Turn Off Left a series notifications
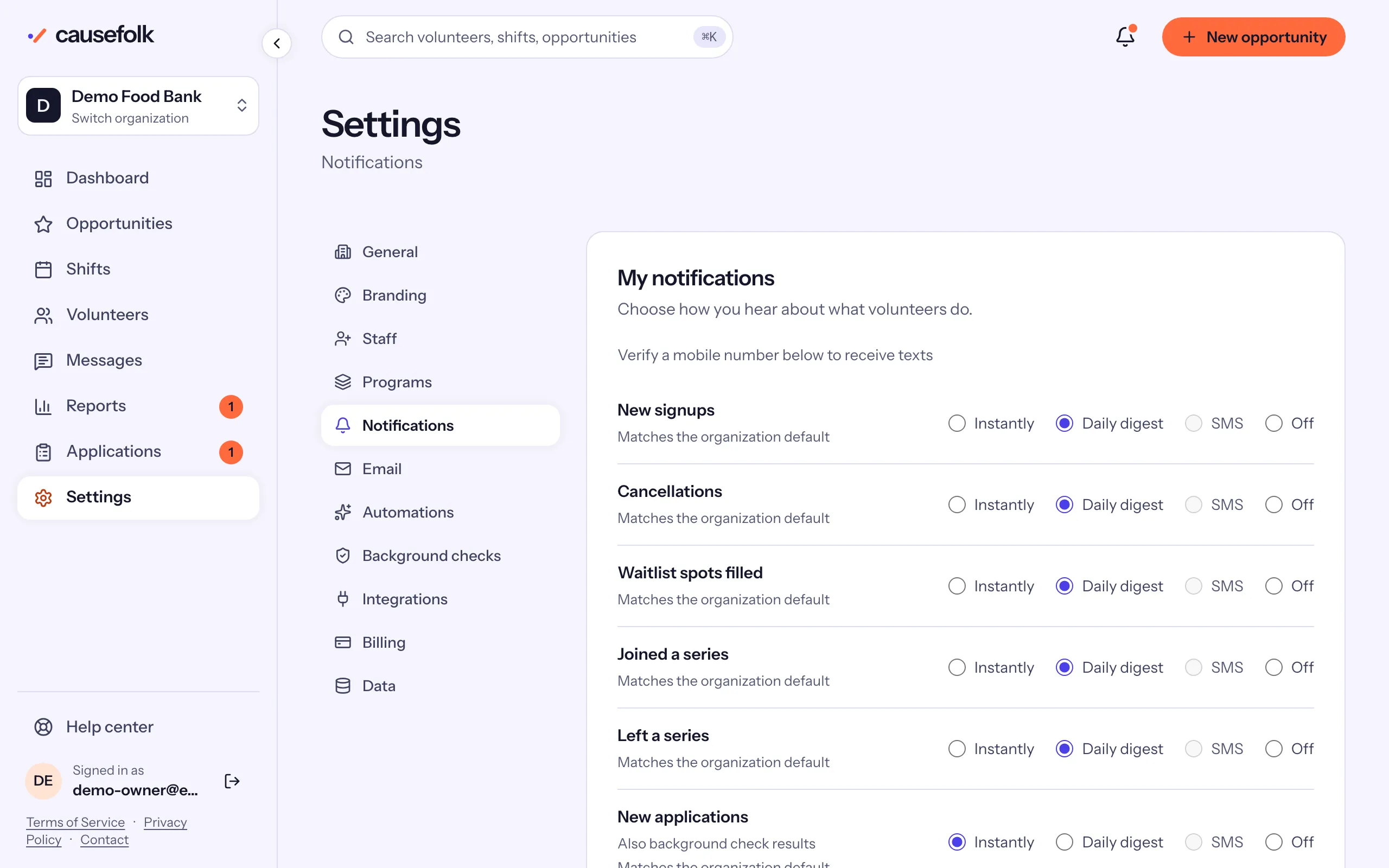Screen dimensions: 1389x868 pyautogui.click(x=1273, y=749)
